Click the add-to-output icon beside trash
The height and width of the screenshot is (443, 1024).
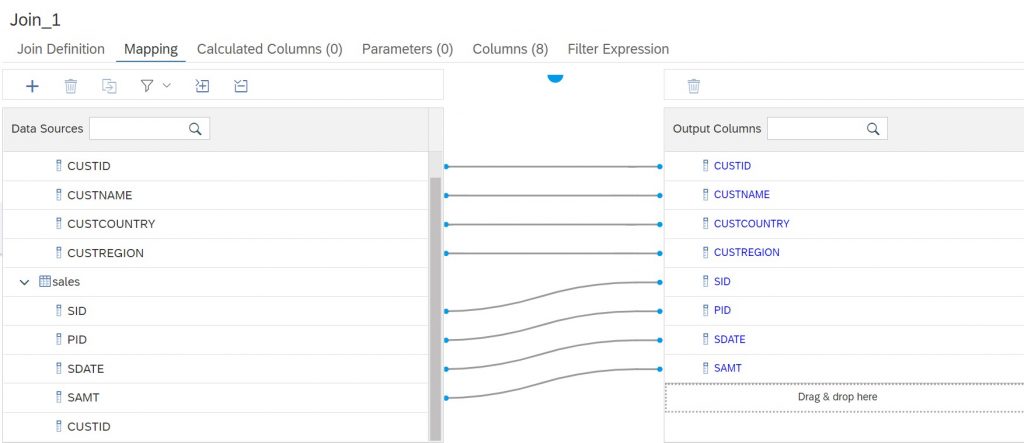(109, 86)
